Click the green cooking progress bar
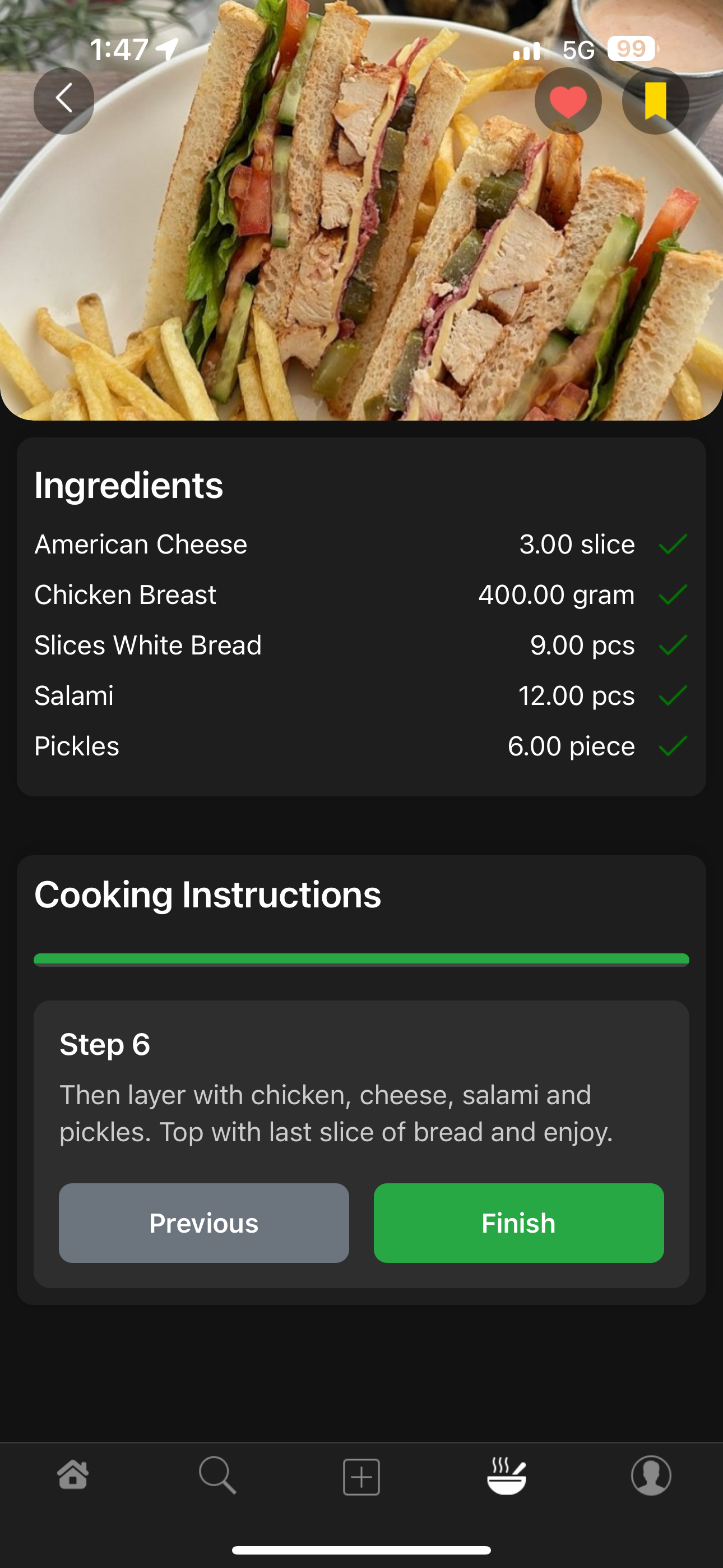 tap(361, 960)
